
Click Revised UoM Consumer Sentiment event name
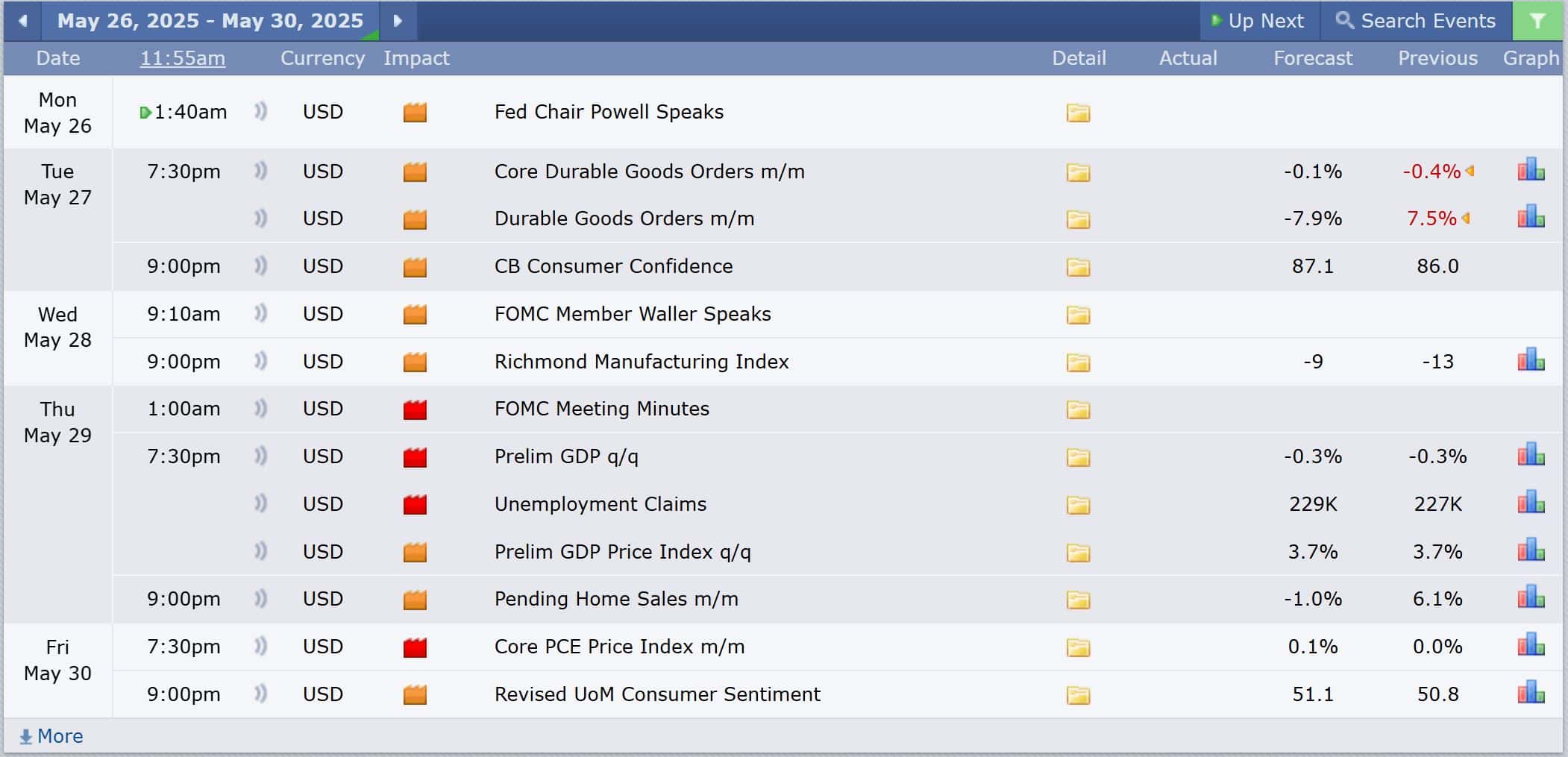click(x=657, y=694)
